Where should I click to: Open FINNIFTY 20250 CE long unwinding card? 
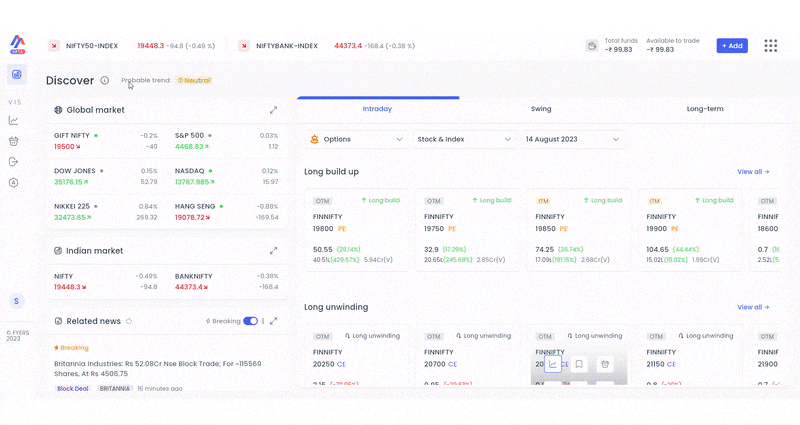coord(356,356)
